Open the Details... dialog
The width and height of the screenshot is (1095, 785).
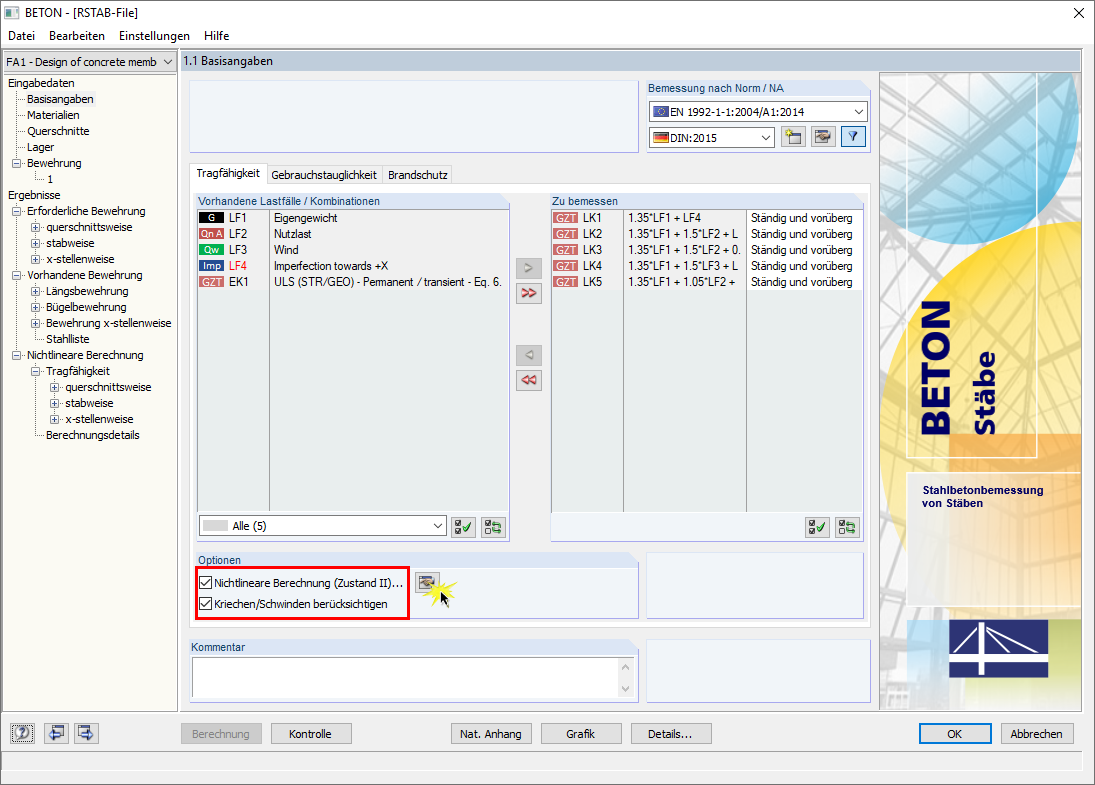pyautogui.click(x=670, y=734)
